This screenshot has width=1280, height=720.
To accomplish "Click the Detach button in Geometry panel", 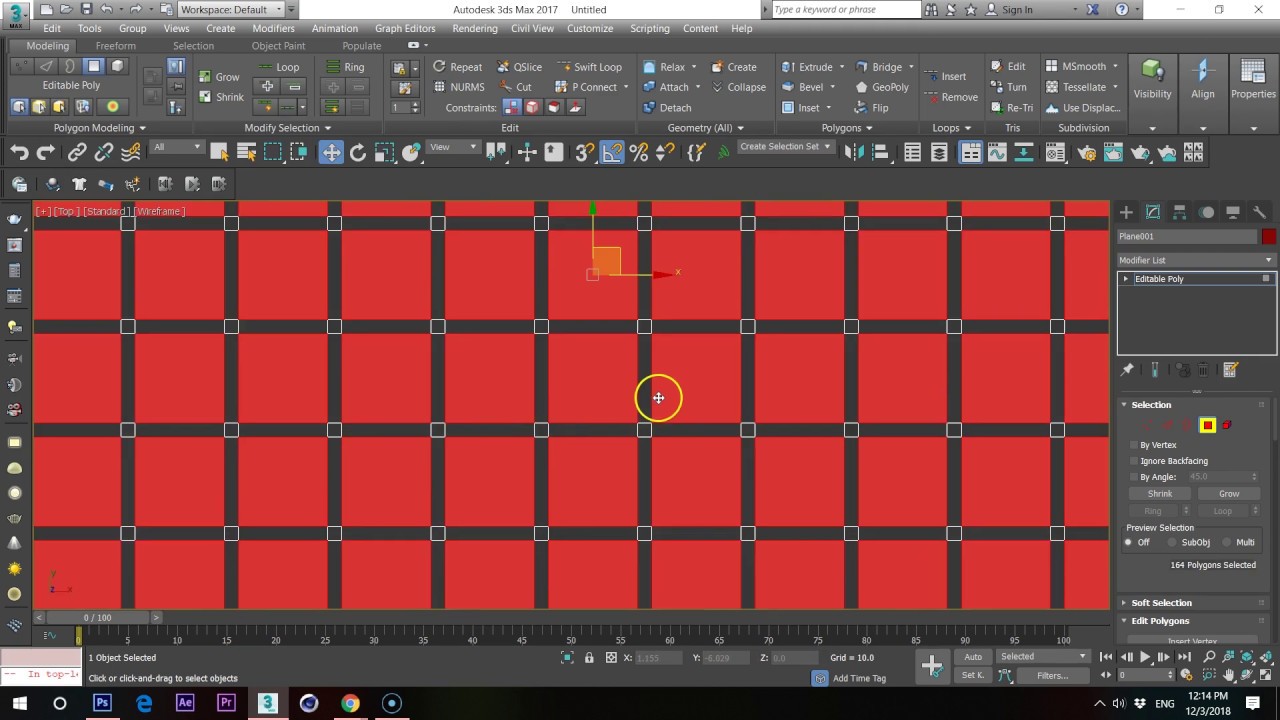I will coord(667,108).
